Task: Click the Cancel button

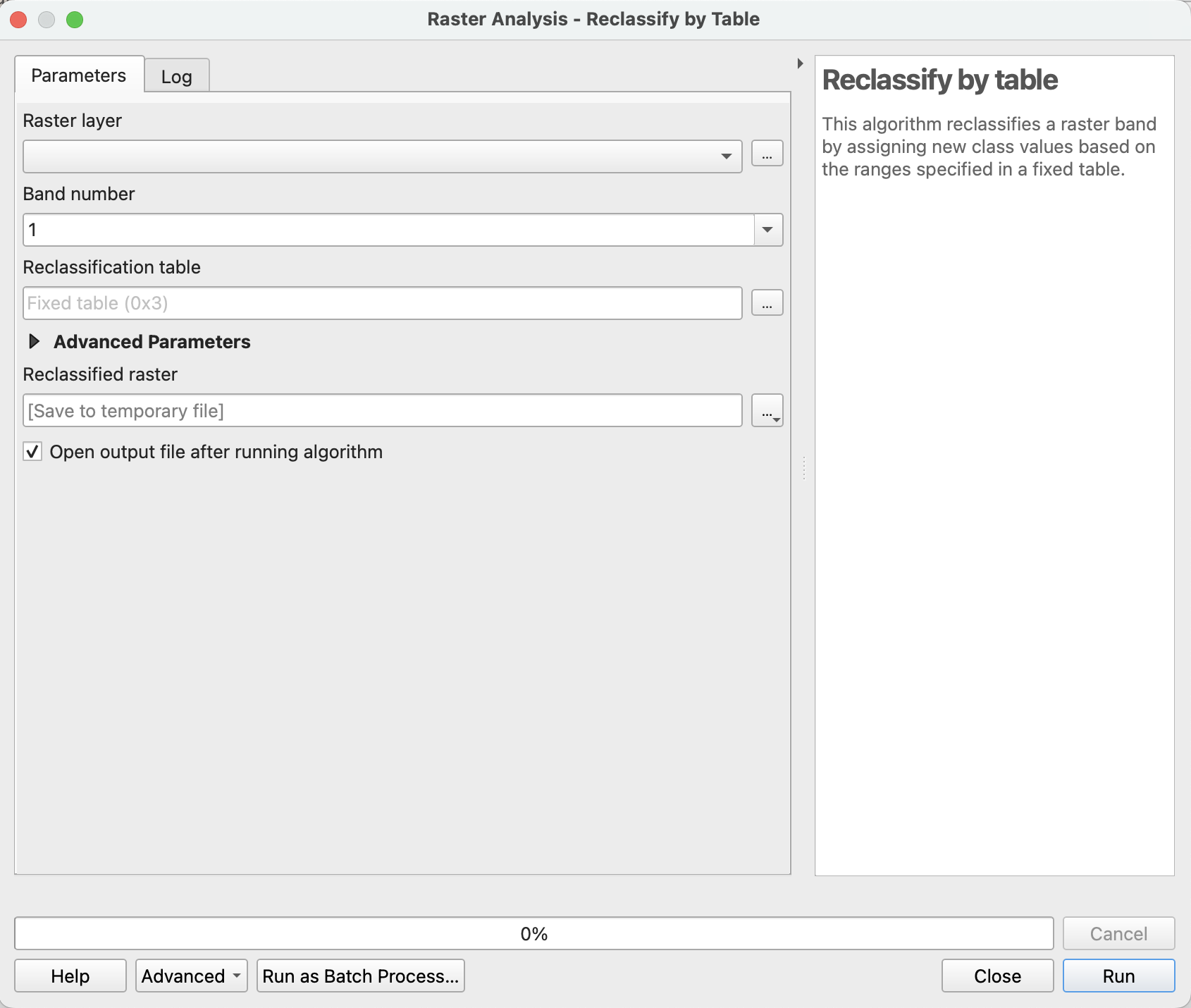Action: point(1118,933)
